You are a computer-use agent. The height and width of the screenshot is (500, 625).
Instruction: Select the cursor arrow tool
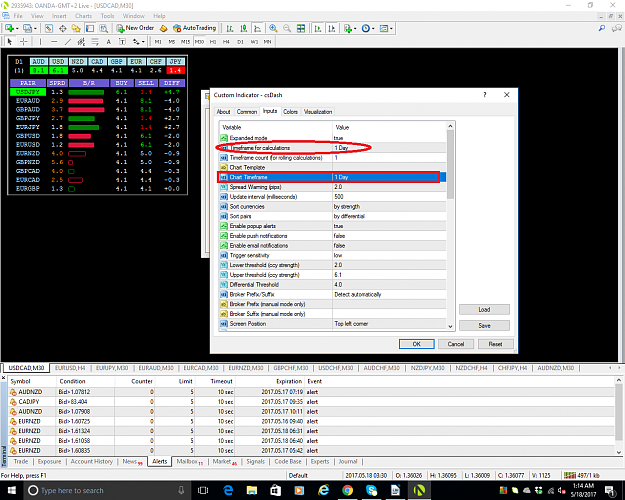click(10, 41)
